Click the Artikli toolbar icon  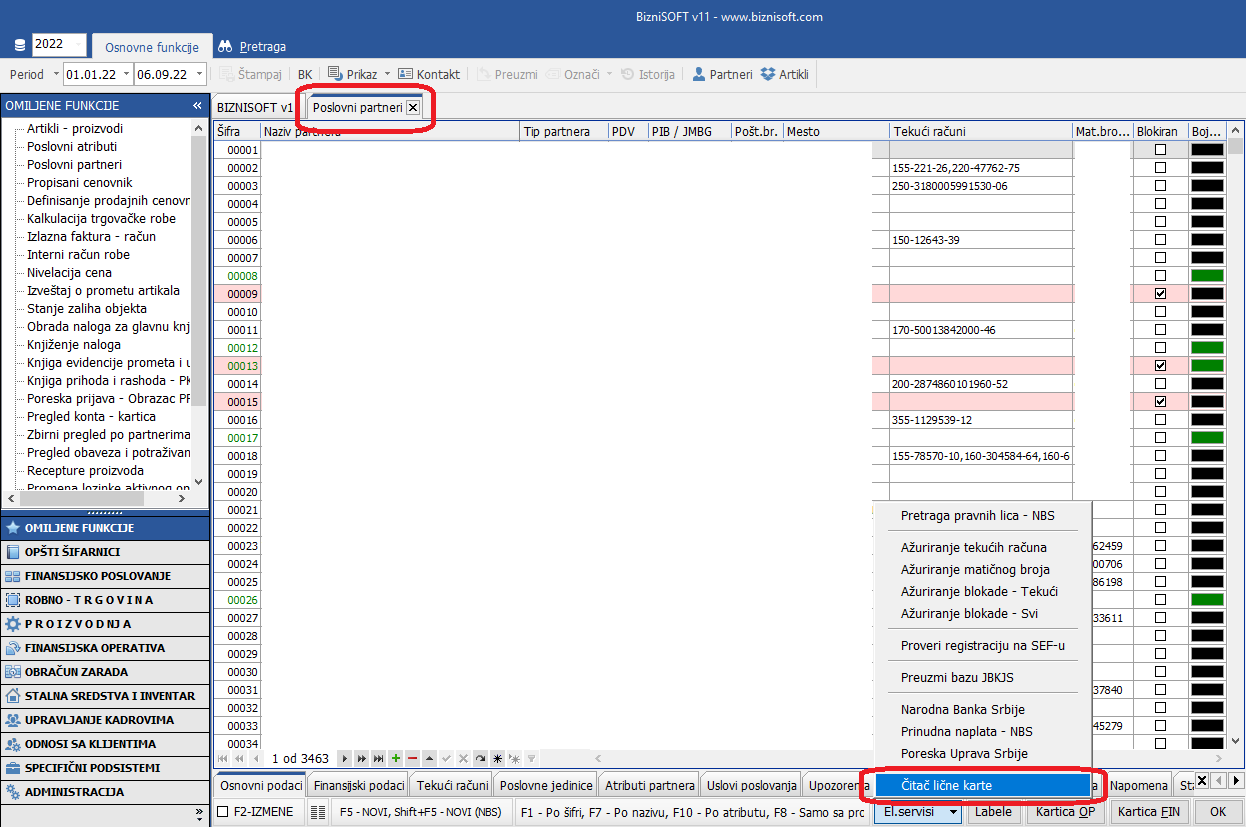point(785,74)
